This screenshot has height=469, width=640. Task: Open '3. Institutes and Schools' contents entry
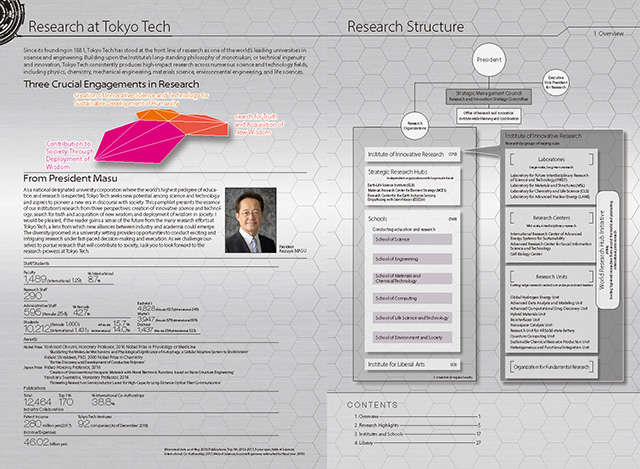[417, 434]
